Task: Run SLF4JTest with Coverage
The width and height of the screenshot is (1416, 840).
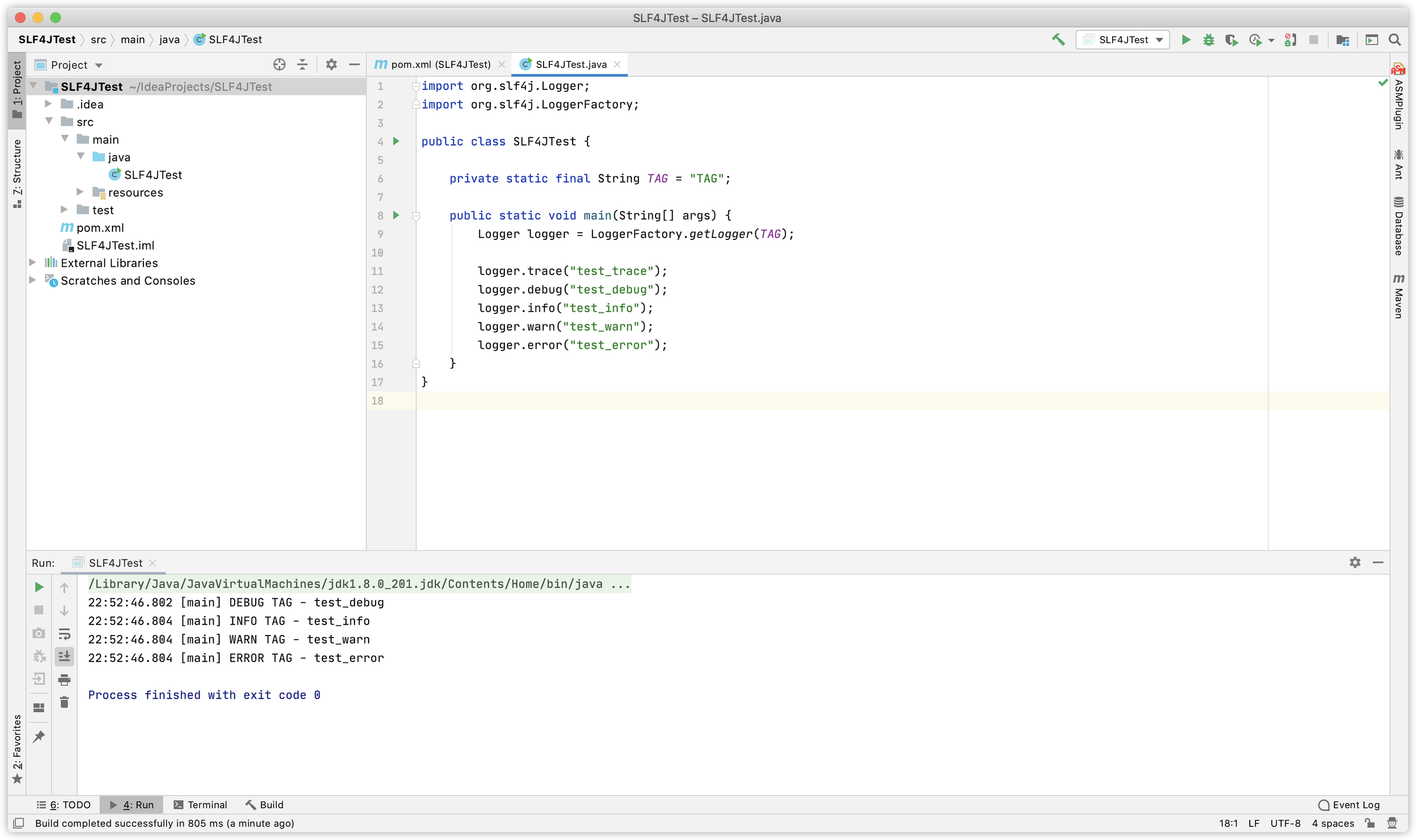Action: (x=1232, y=40)
